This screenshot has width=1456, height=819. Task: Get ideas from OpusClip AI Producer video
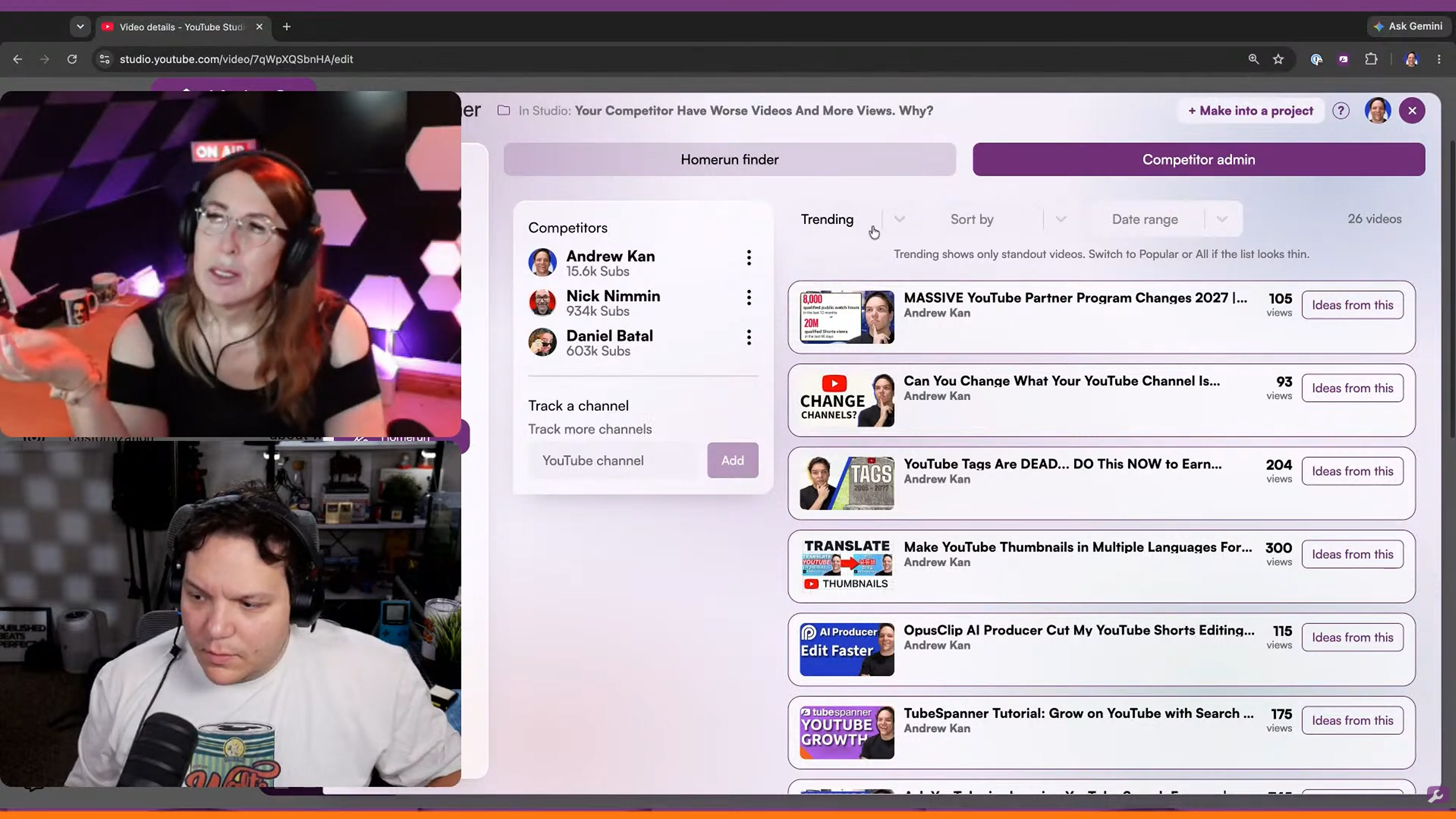(x=1352, y=637)
